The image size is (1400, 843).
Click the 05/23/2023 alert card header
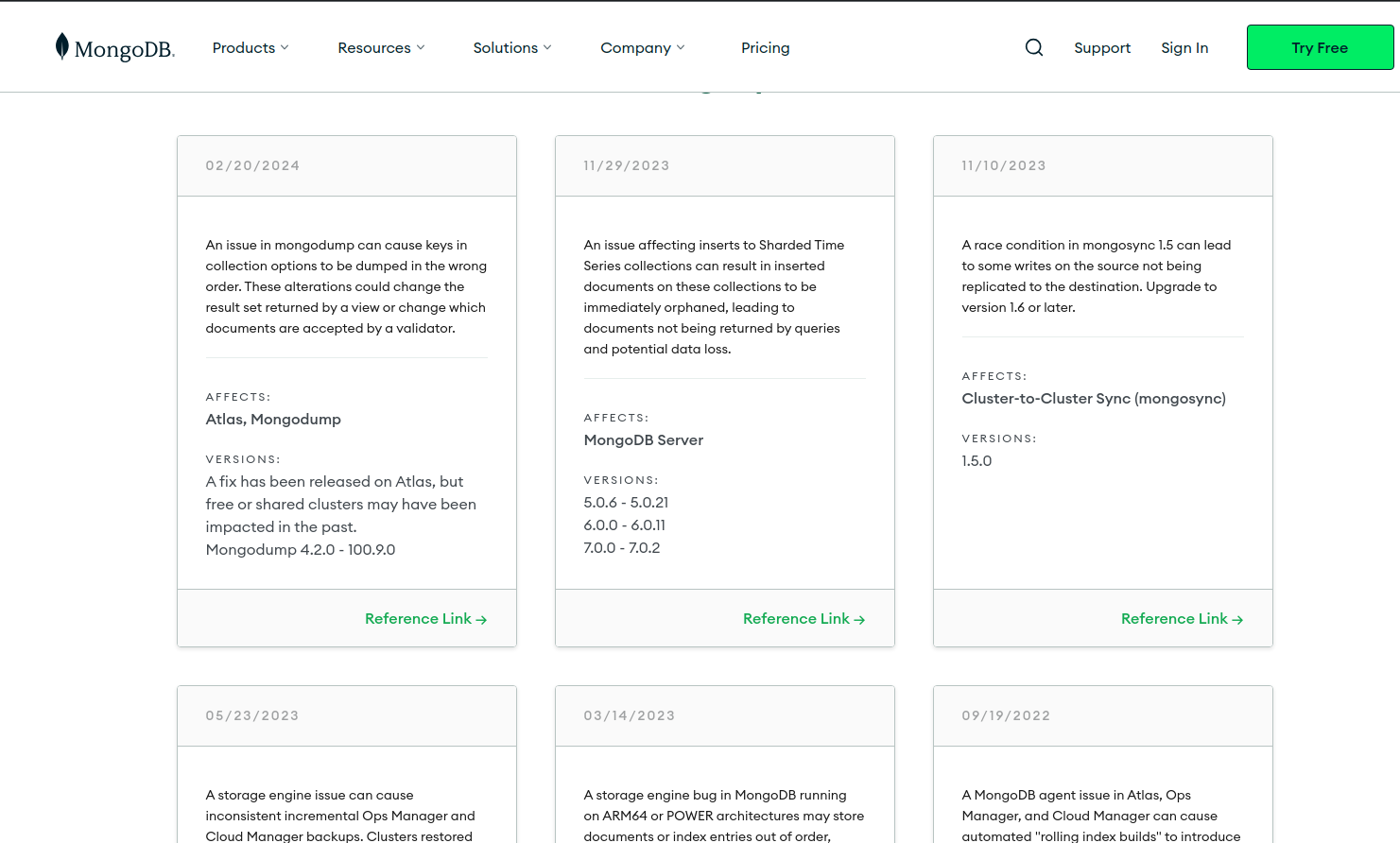(346, 715)
